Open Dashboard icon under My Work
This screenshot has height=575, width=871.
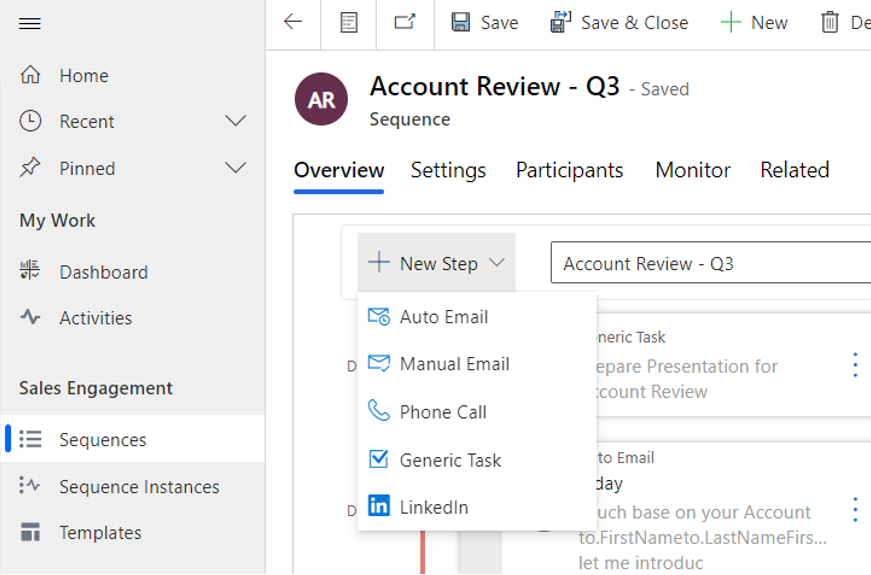(x=30, y=270)
